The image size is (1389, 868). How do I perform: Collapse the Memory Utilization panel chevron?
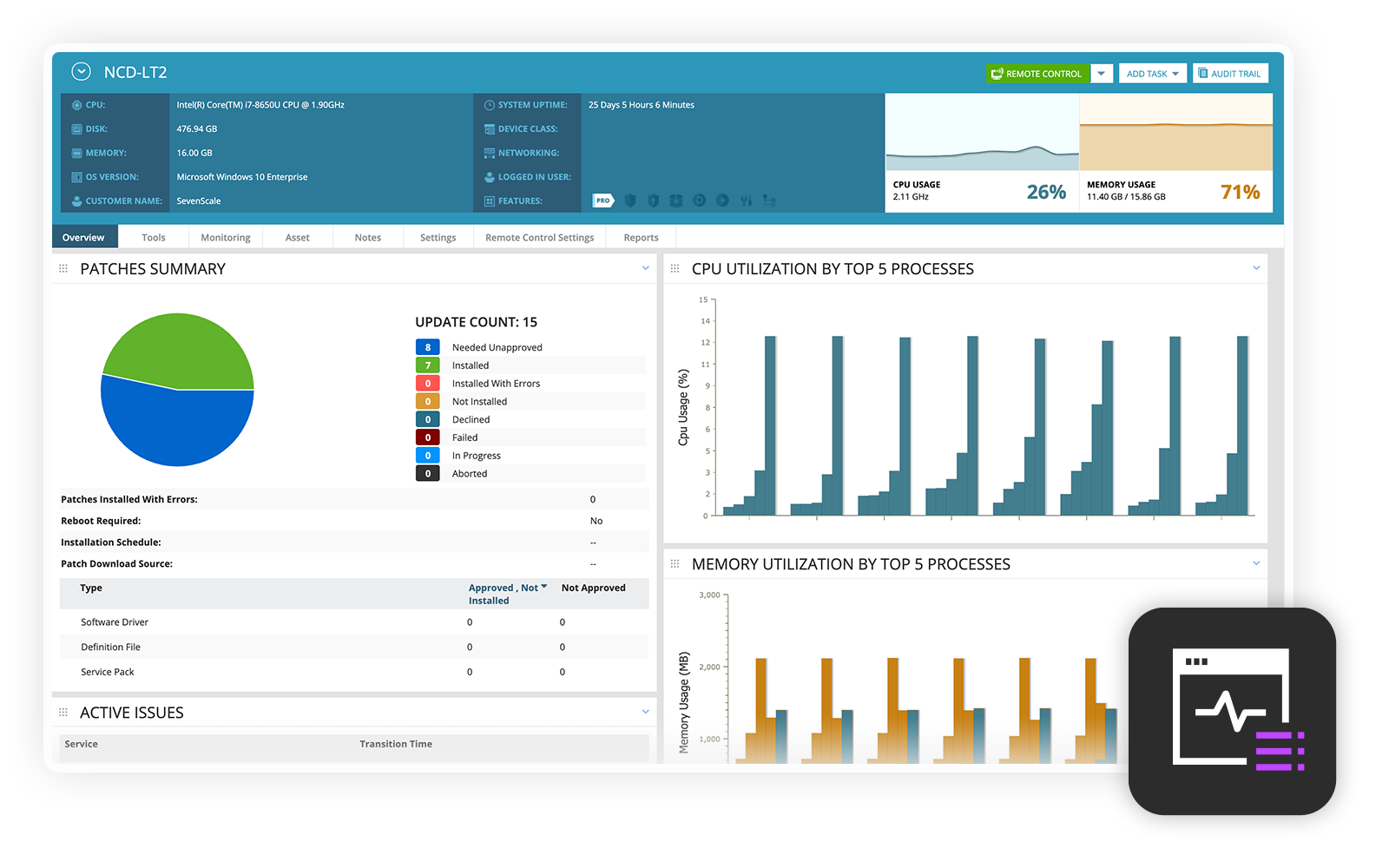tap(1256, 563)
